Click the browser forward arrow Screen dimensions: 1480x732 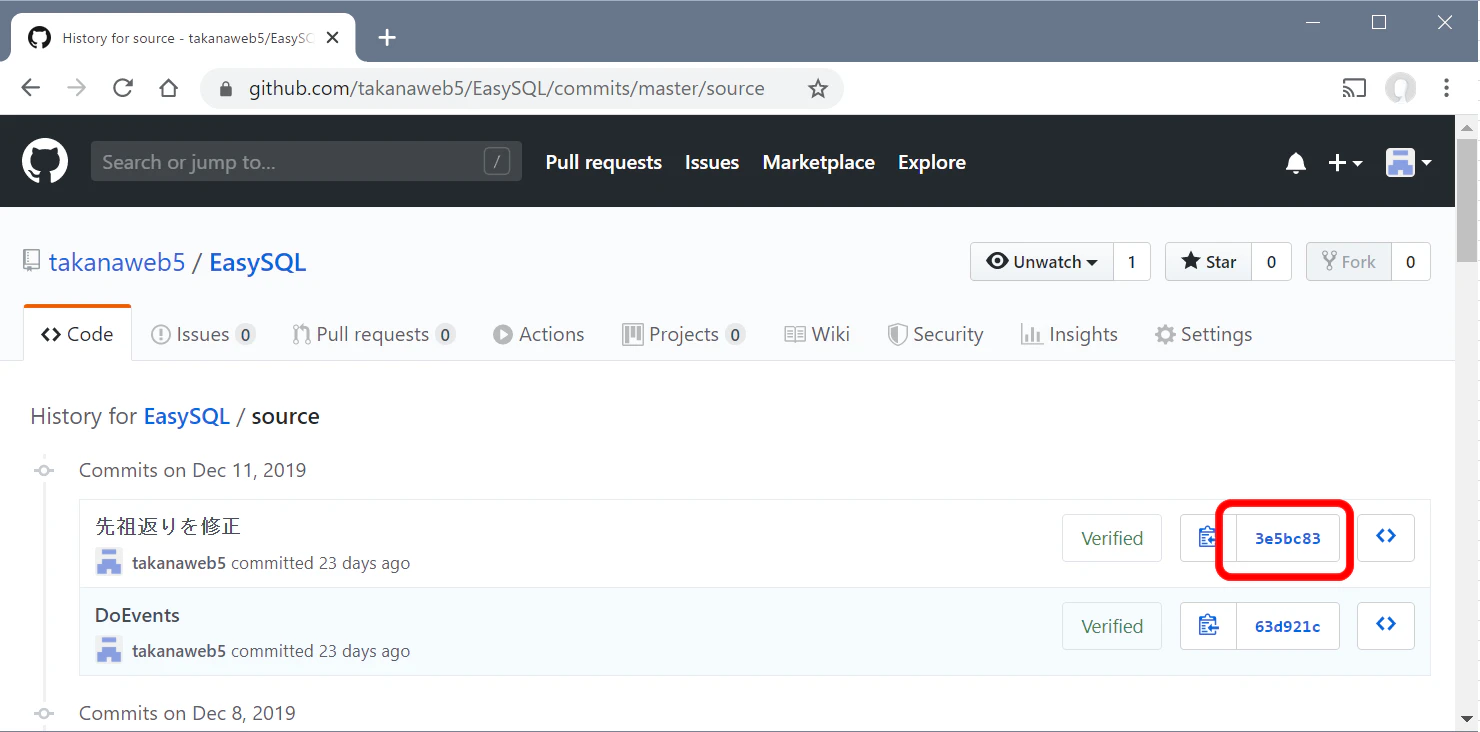coord(77,88)
